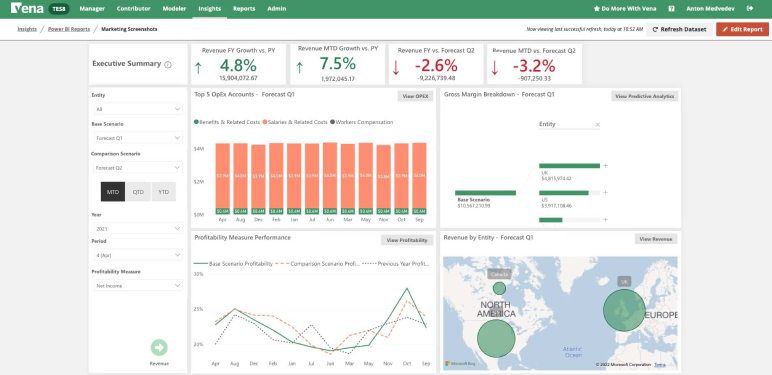772x375 pixels.
Task: Open the help question mark icon
Action: pyautogui.click(x=671, y=9)
